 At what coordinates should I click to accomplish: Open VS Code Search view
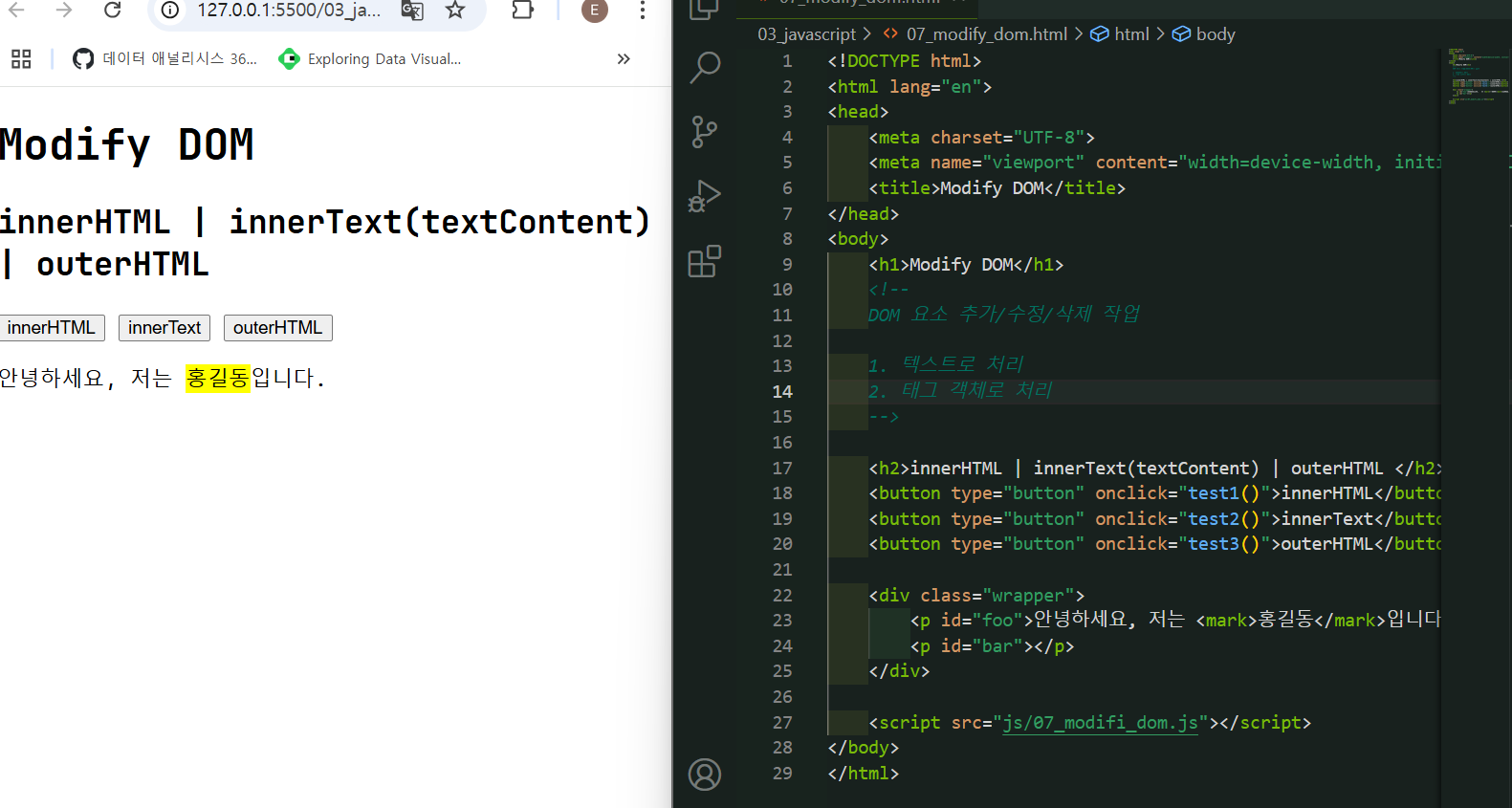pyautogui.click(x=705, y=67)
